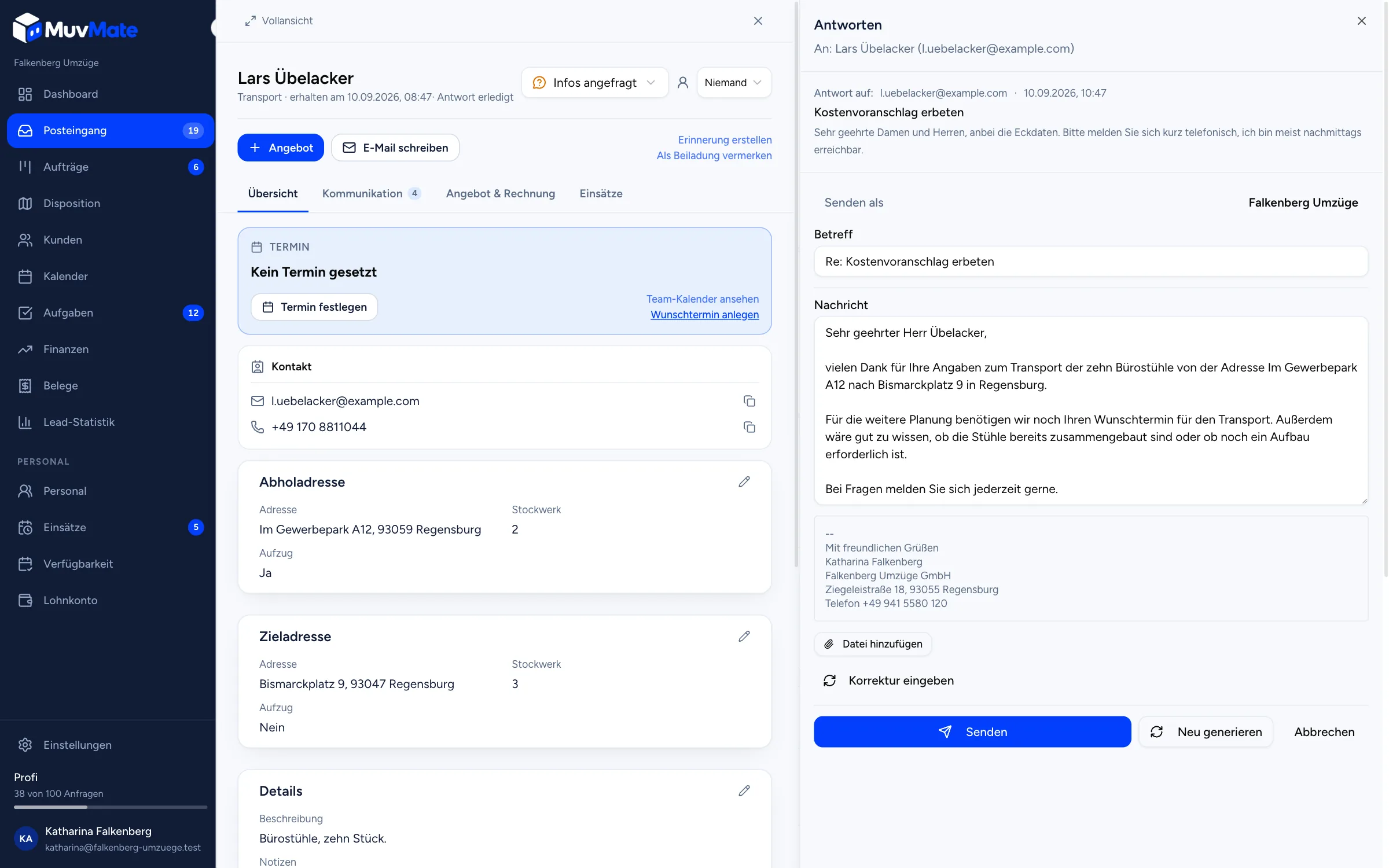Edit the Details section
Screen dimensions: 1389x868
[x=744, y=791]
